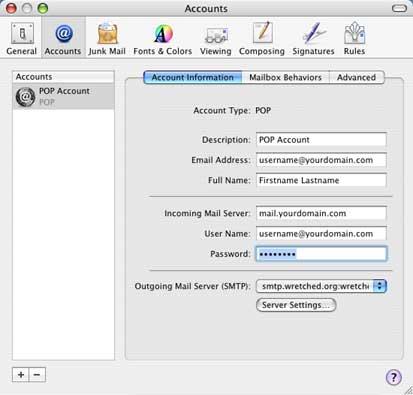Image resolution: width=413 pixels, height=395 pixels.
Task: Select the Accounts toolbar icon
Action: pyautogui.click(x=63, y=38)
